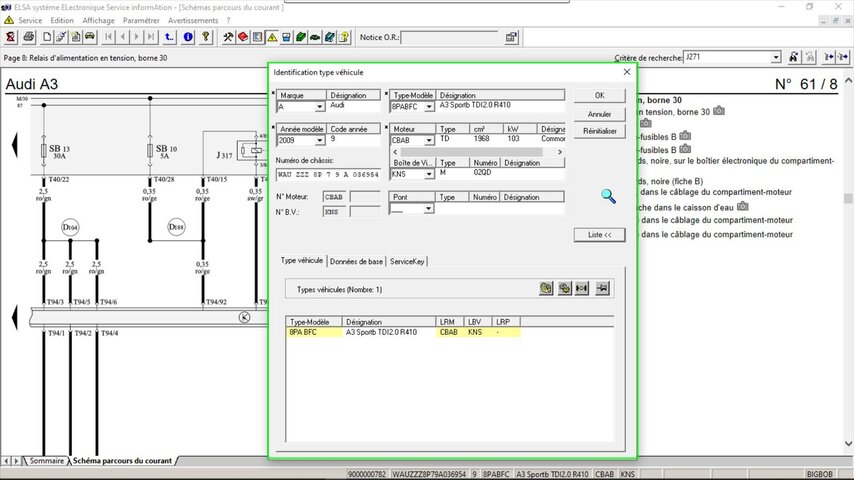The height and width of the screenshot is (480, 854).
Task: Open the Edition menu
Action: [x=62, y=20]
